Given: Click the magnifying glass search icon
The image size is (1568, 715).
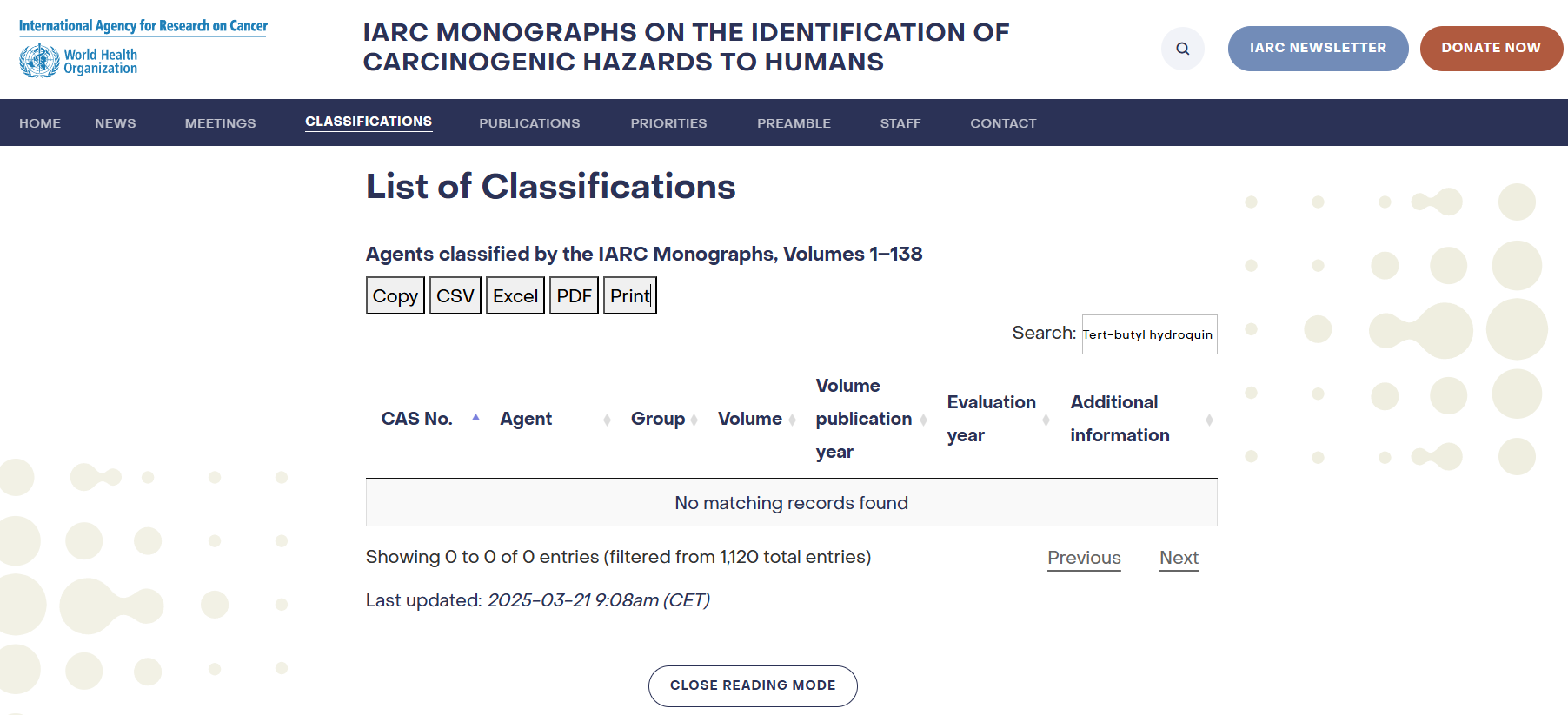Looking at the screenshot, I should pos(1182,49).
